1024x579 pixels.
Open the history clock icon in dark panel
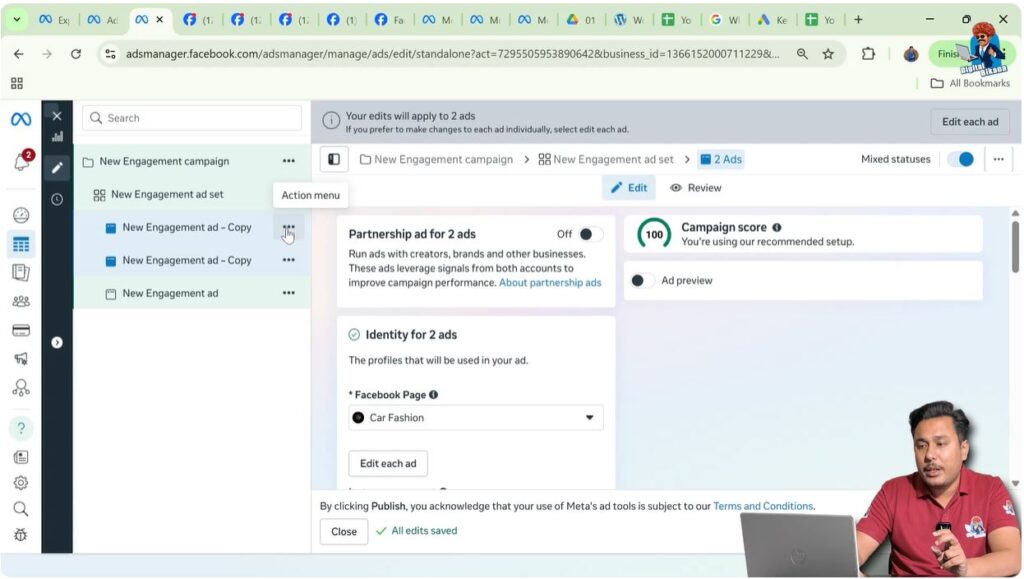click(57, 199)
